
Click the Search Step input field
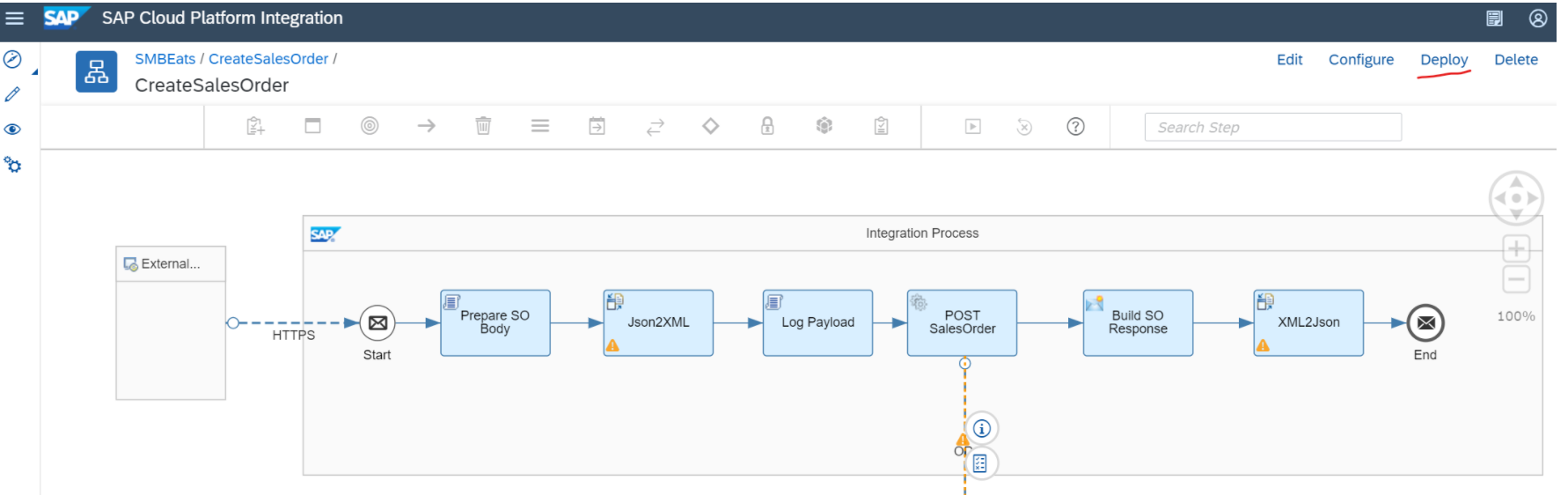1272,127
